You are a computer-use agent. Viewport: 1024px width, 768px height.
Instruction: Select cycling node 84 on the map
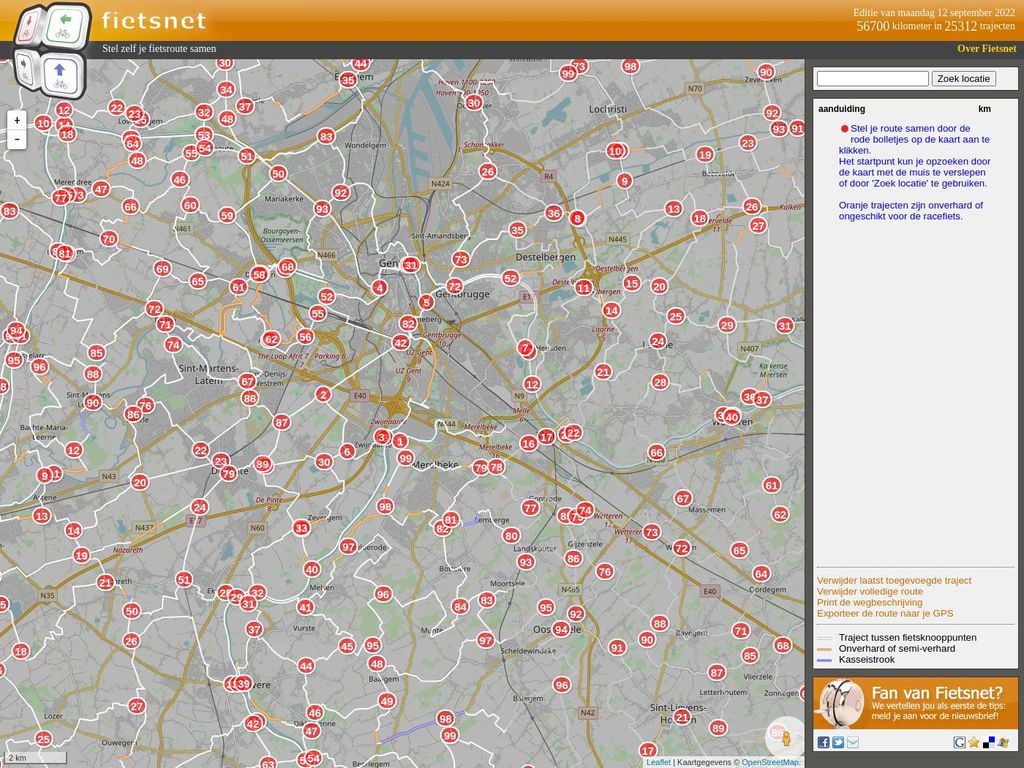click(460, 607)
